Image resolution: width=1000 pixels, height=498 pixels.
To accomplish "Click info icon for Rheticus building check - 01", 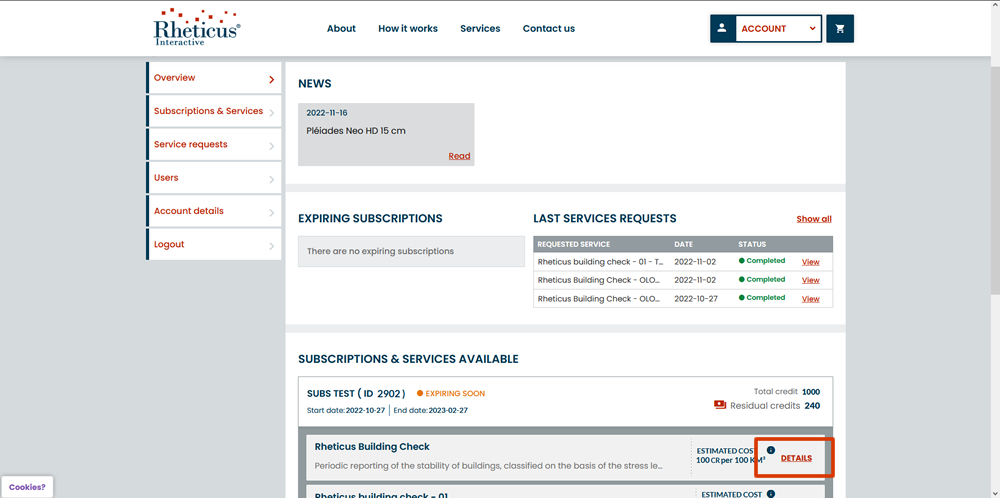I will [x=770, y=494].
